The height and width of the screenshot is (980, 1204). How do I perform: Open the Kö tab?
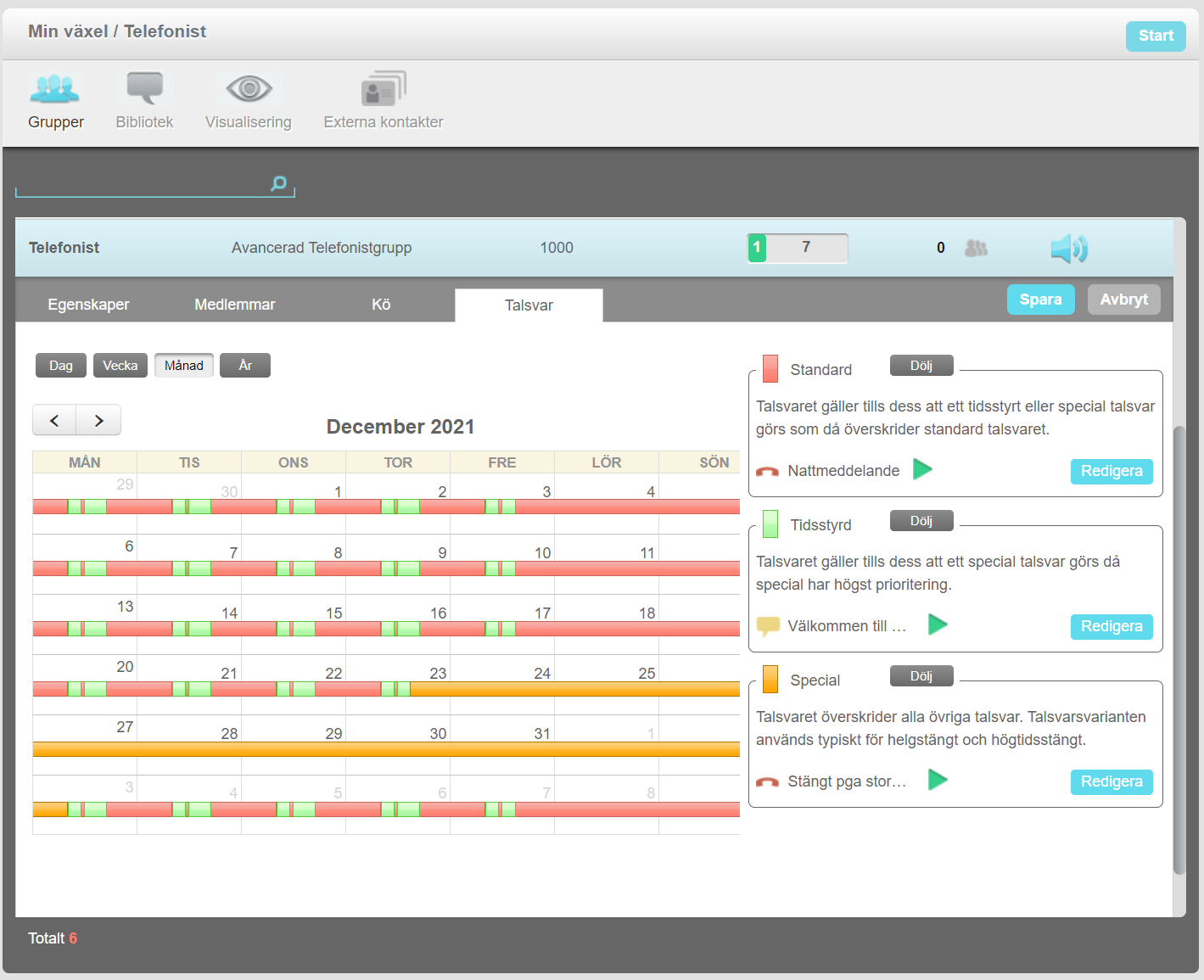[381, 305]
